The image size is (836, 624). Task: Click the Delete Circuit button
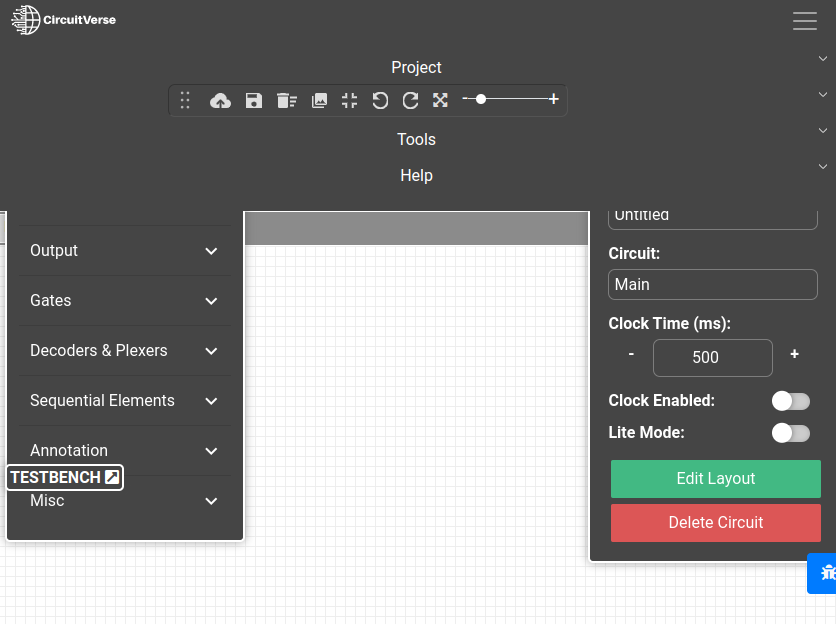(x=716, y=523)
